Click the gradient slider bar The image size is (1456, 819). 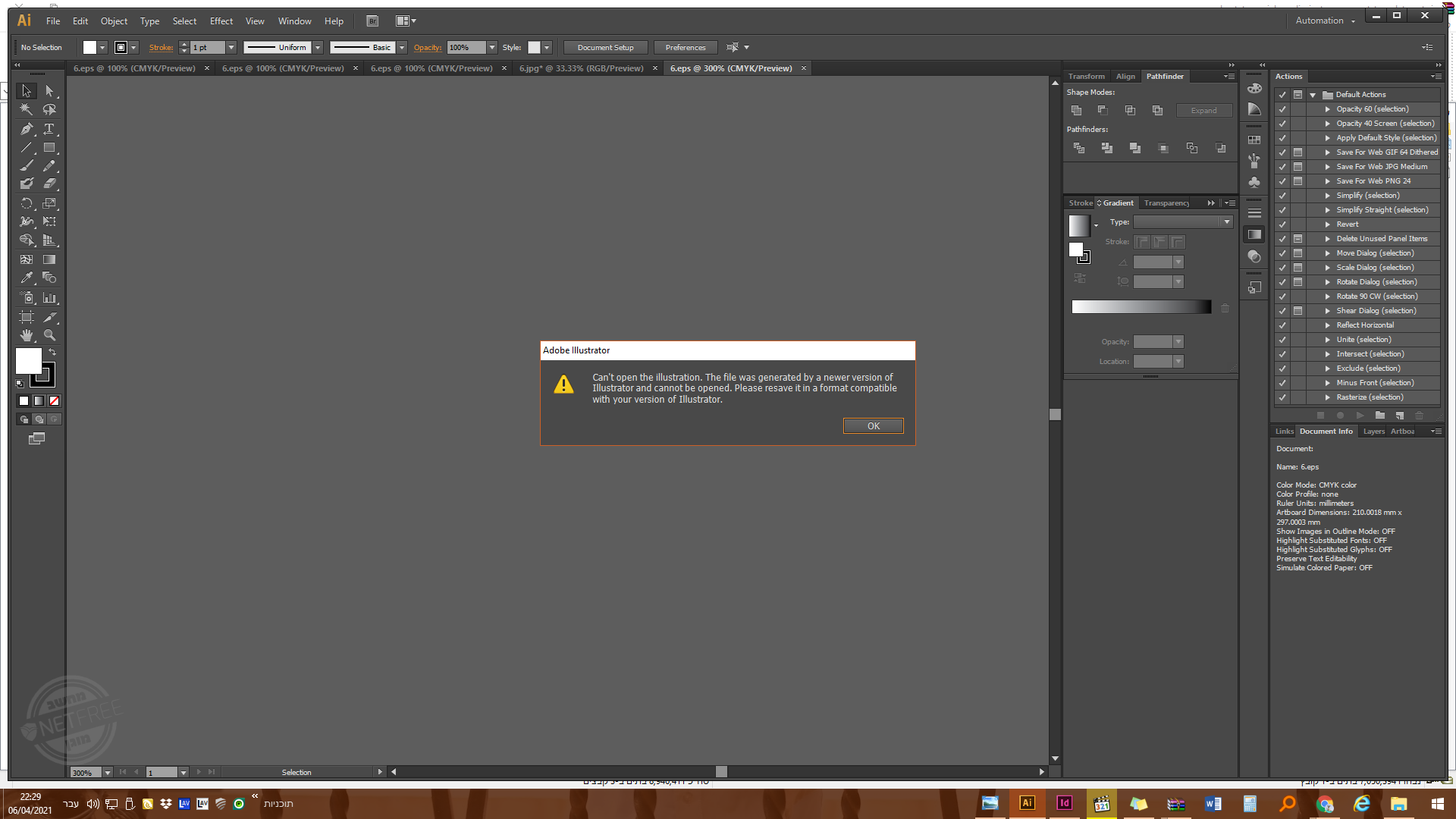(x=1141, y=307)
